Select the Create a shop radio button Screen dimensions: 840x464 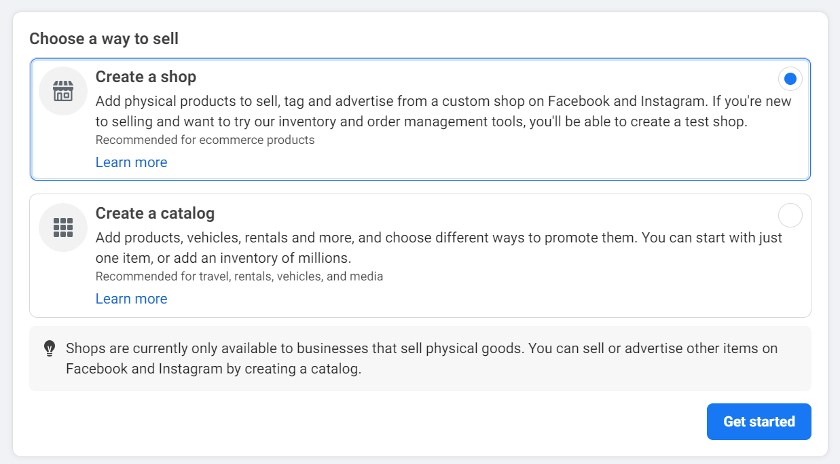(790, 79)
